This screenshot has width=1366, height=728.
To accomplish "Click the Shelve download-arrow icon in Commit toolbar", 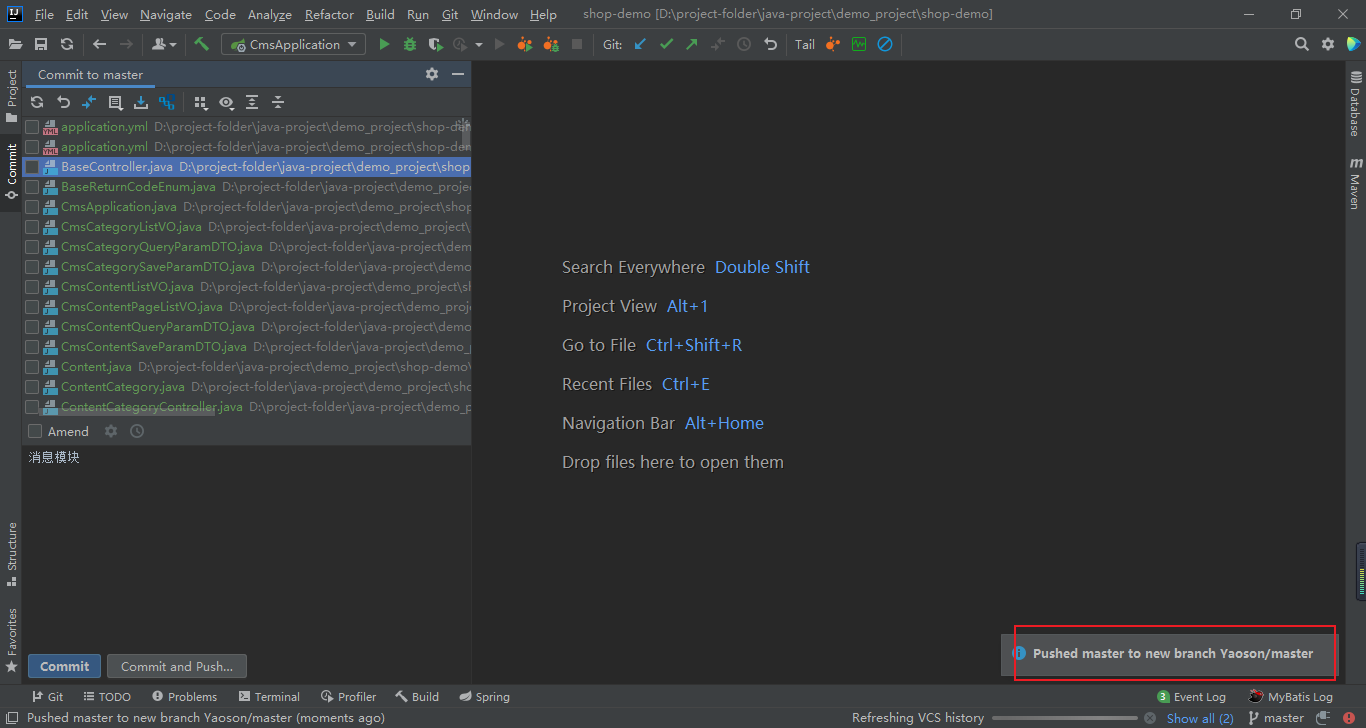I will [141, 102].
